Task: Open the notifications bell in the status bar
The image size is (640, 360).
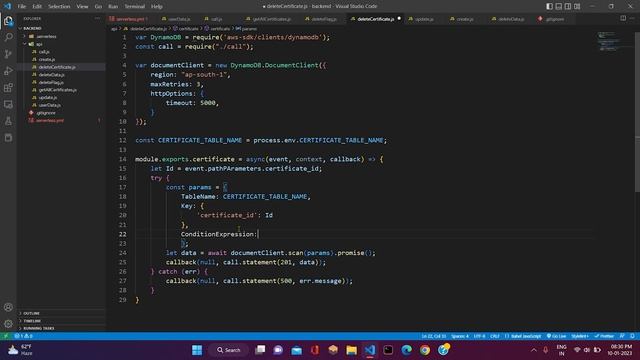Action: (632, 336)
